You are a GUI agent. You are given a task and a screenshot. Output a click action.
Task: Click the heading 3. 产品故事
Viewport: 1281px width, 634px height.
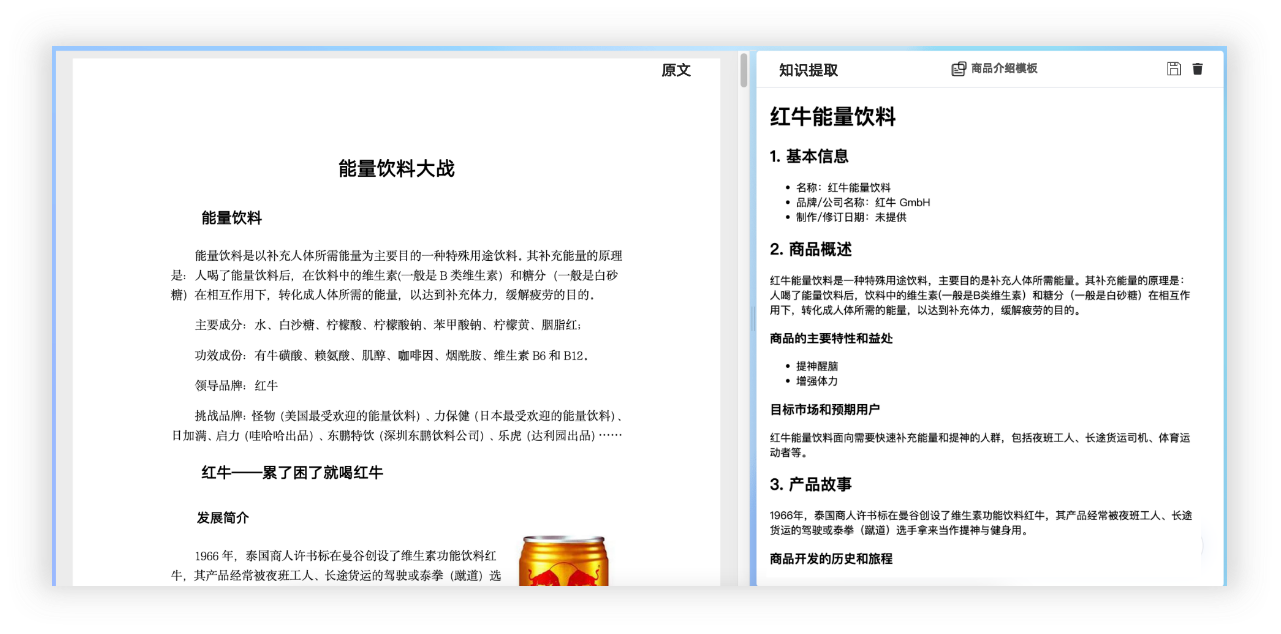[x=811, y=484]
